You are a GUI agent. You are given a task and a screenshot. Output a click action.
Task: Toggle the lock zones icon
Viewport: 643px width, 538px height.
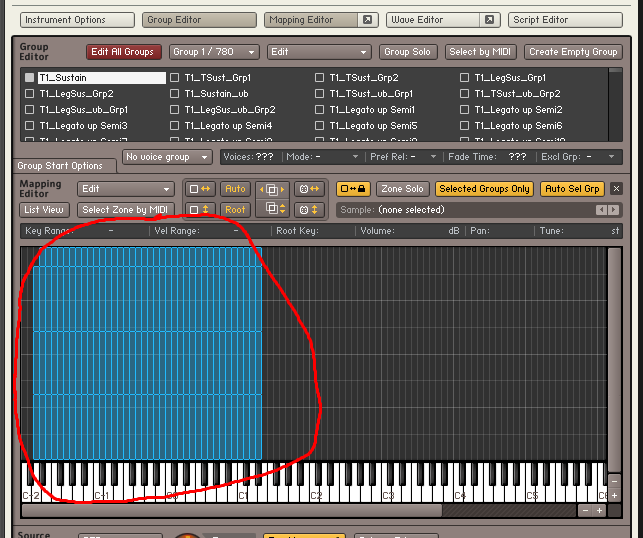(x=353, y=189)
